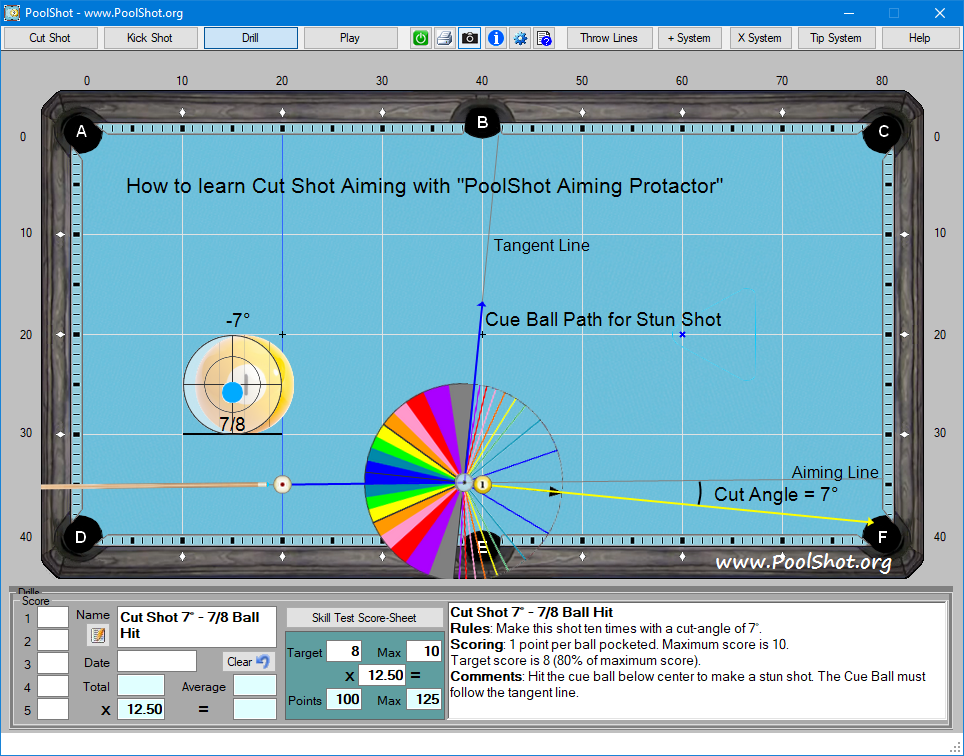Click the -7° angle label
The image size is (964, 756).
coord(238,320)
